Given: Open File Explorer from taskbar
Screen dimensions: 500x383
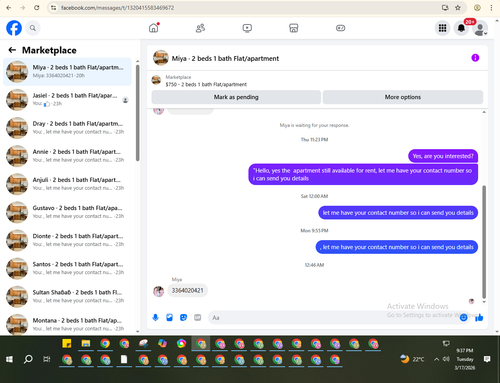Looking at the screenshot, I should [x=86, y=343].
